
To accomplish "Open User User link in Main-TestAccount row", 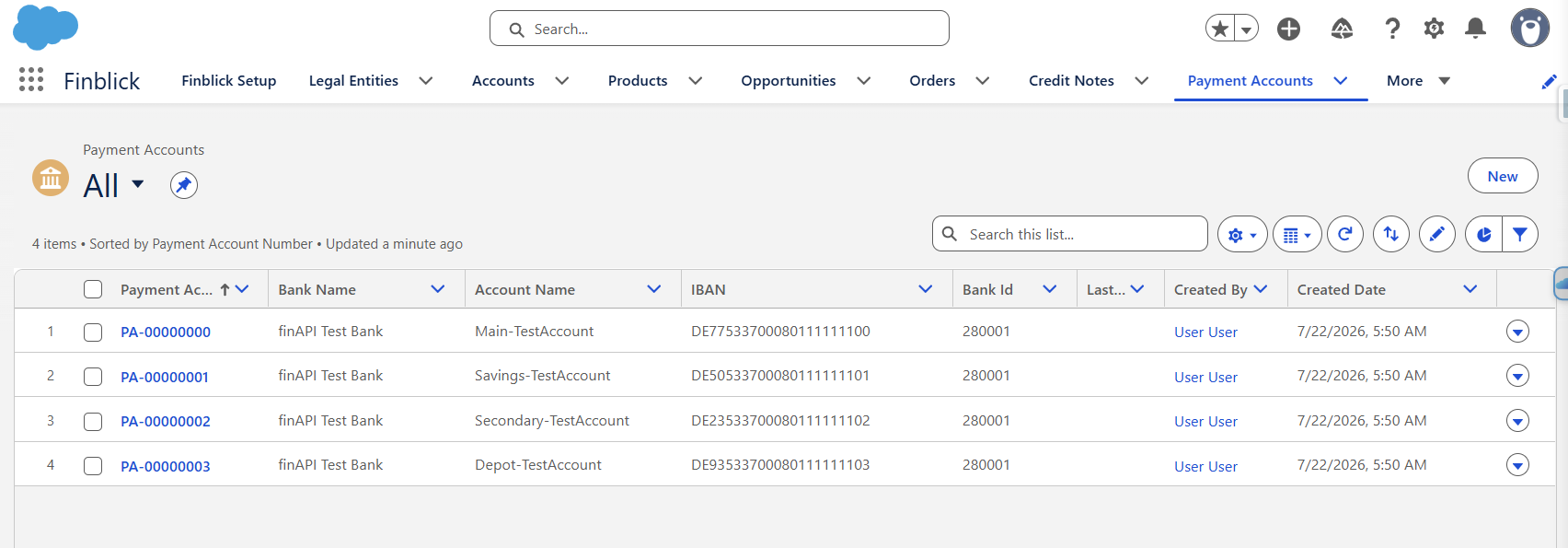I will 1205,332.
